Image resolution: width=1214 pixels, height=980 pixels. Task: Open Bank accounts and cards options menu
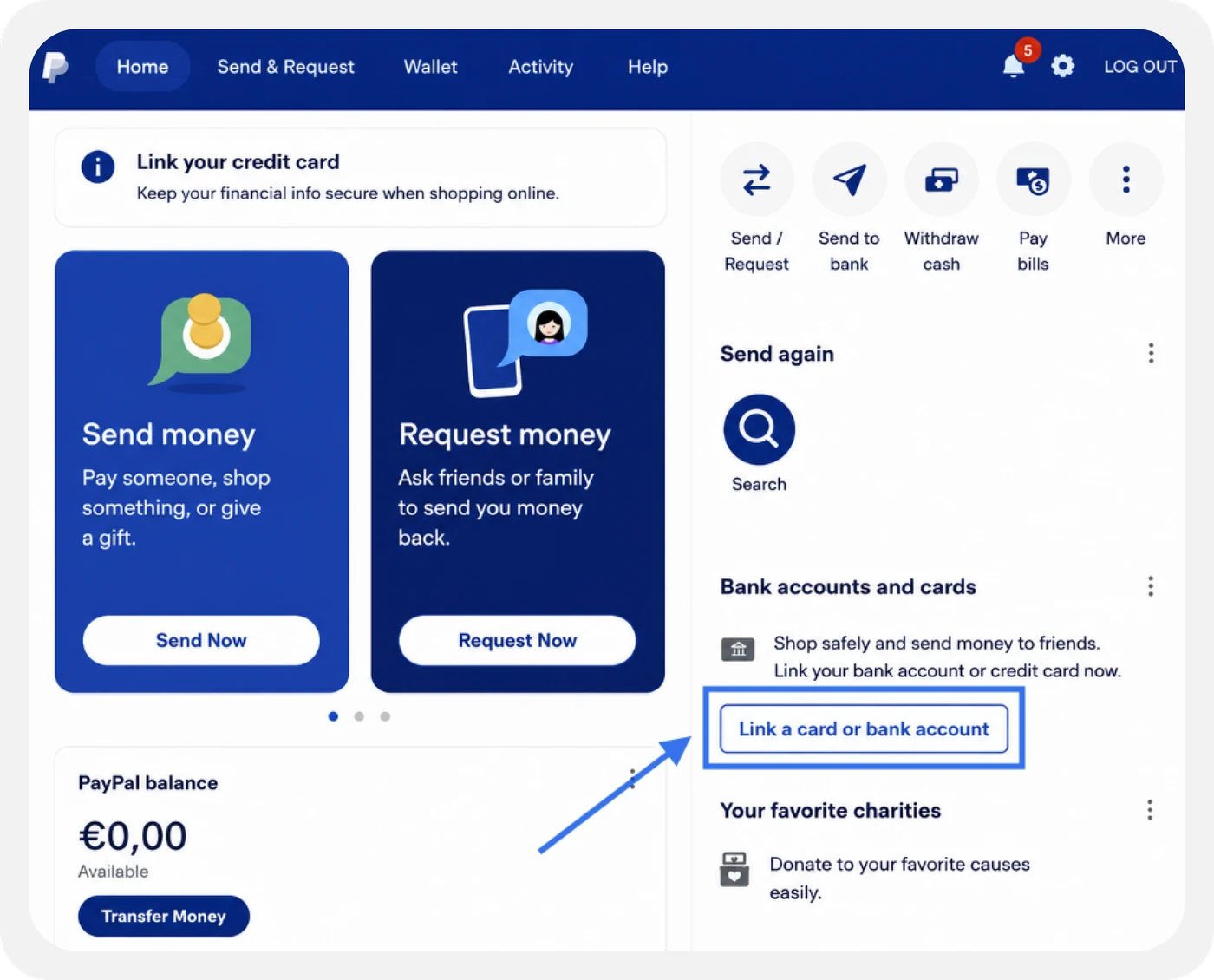1151,586
